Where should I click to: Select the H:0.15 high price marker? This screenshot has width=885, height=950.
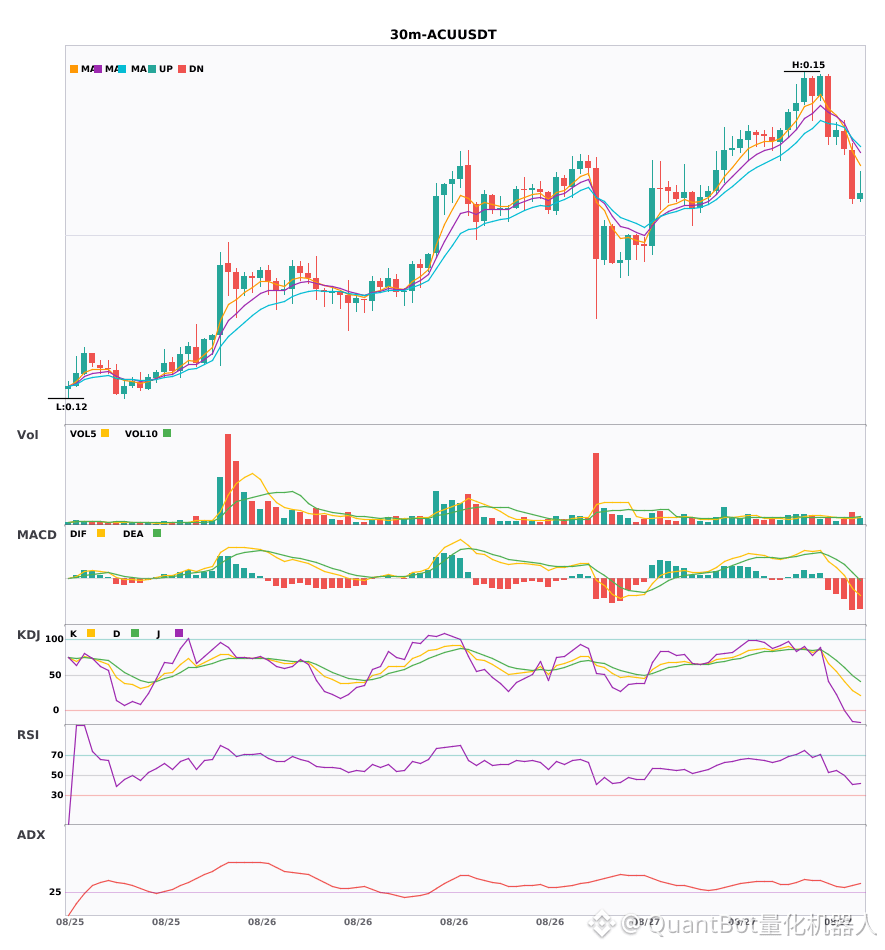[x=808, y=65]
